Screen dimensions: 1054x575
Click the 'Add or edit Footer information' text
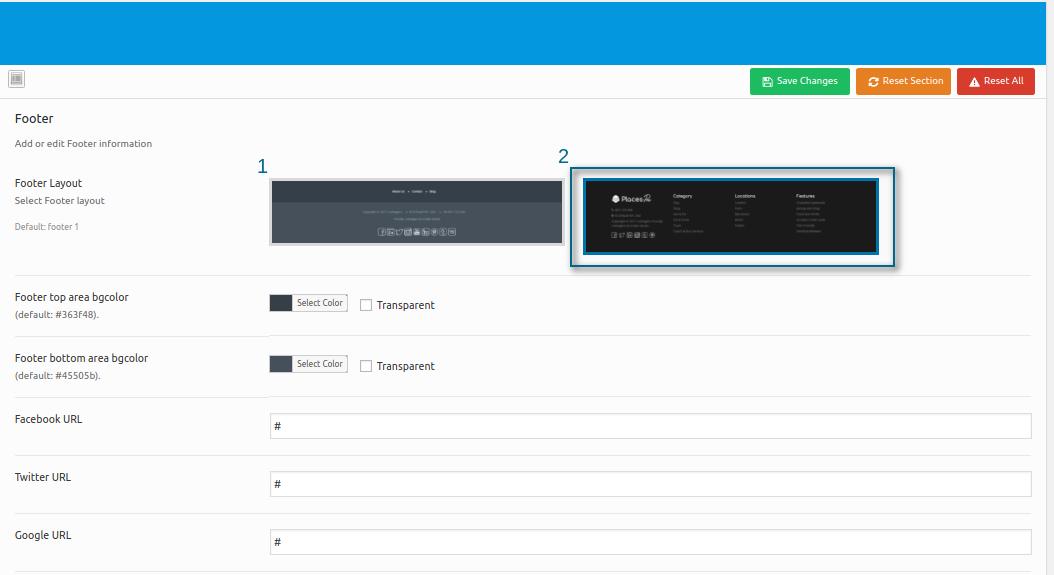click(x=83, y=144)
